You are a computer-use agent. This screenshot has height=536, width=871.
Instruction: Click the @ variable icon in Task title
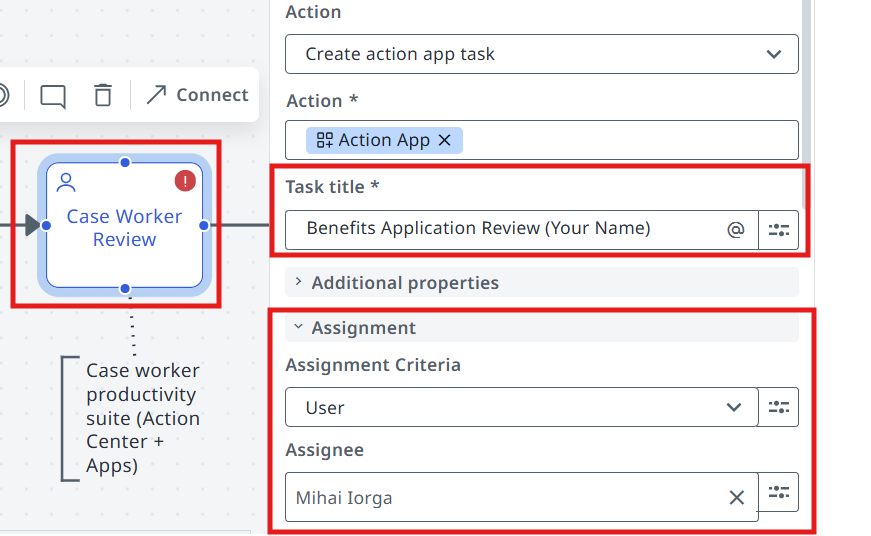click(735, 229)
